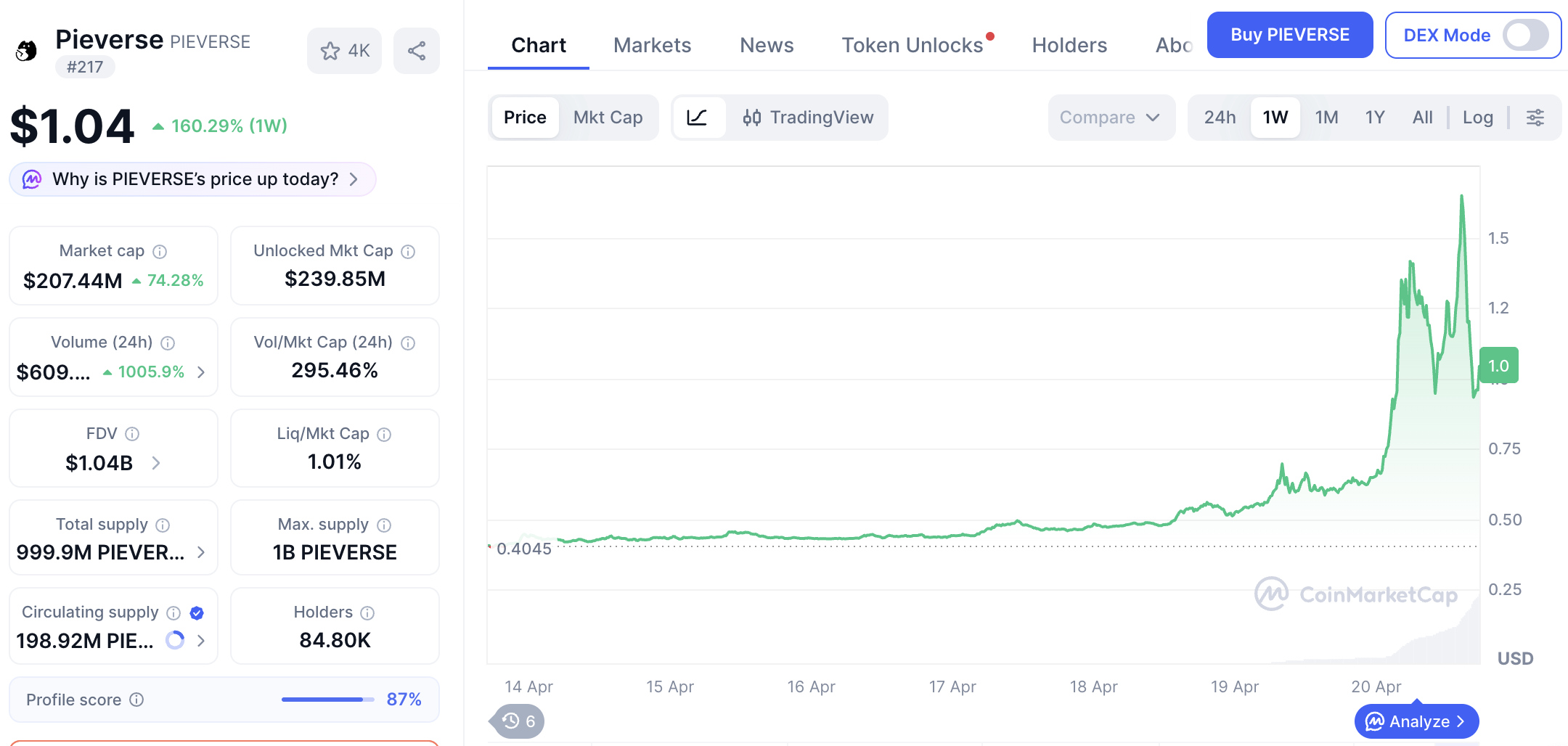Image resolution: width=1568 pixels, height=746 pixels.
Task: Select the line chart type icon
Action: (698, 118)
